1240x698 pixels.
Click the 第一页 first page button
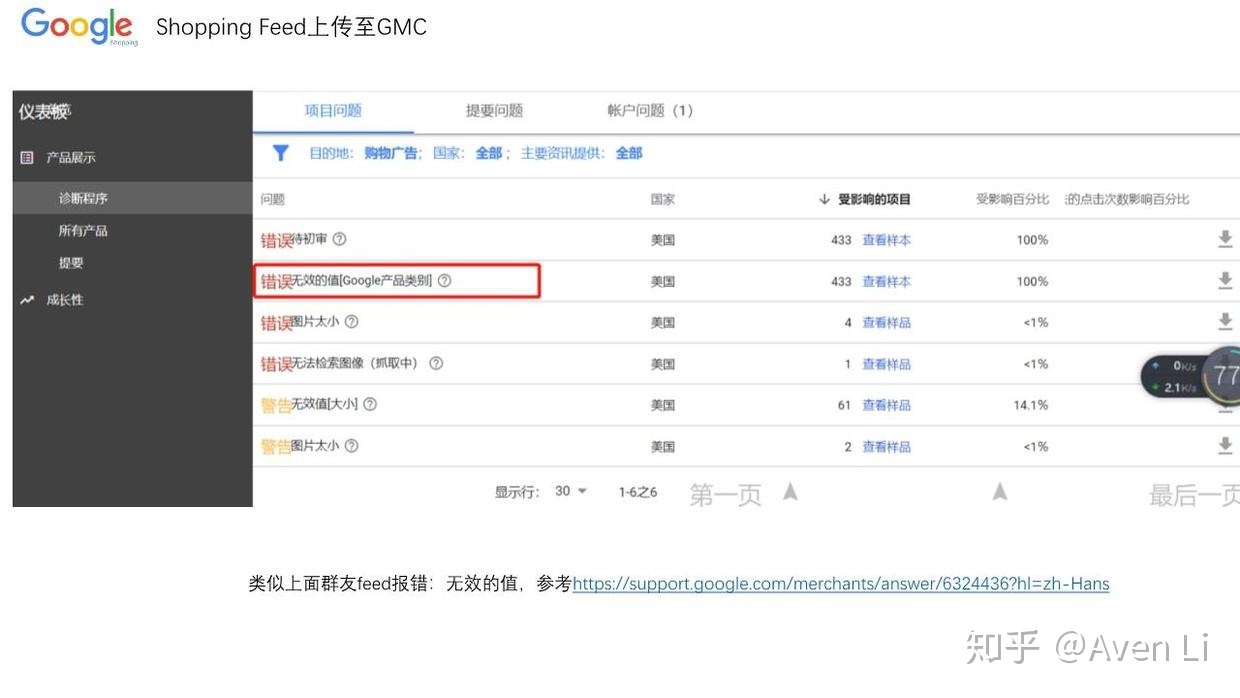tap(725, 494)
